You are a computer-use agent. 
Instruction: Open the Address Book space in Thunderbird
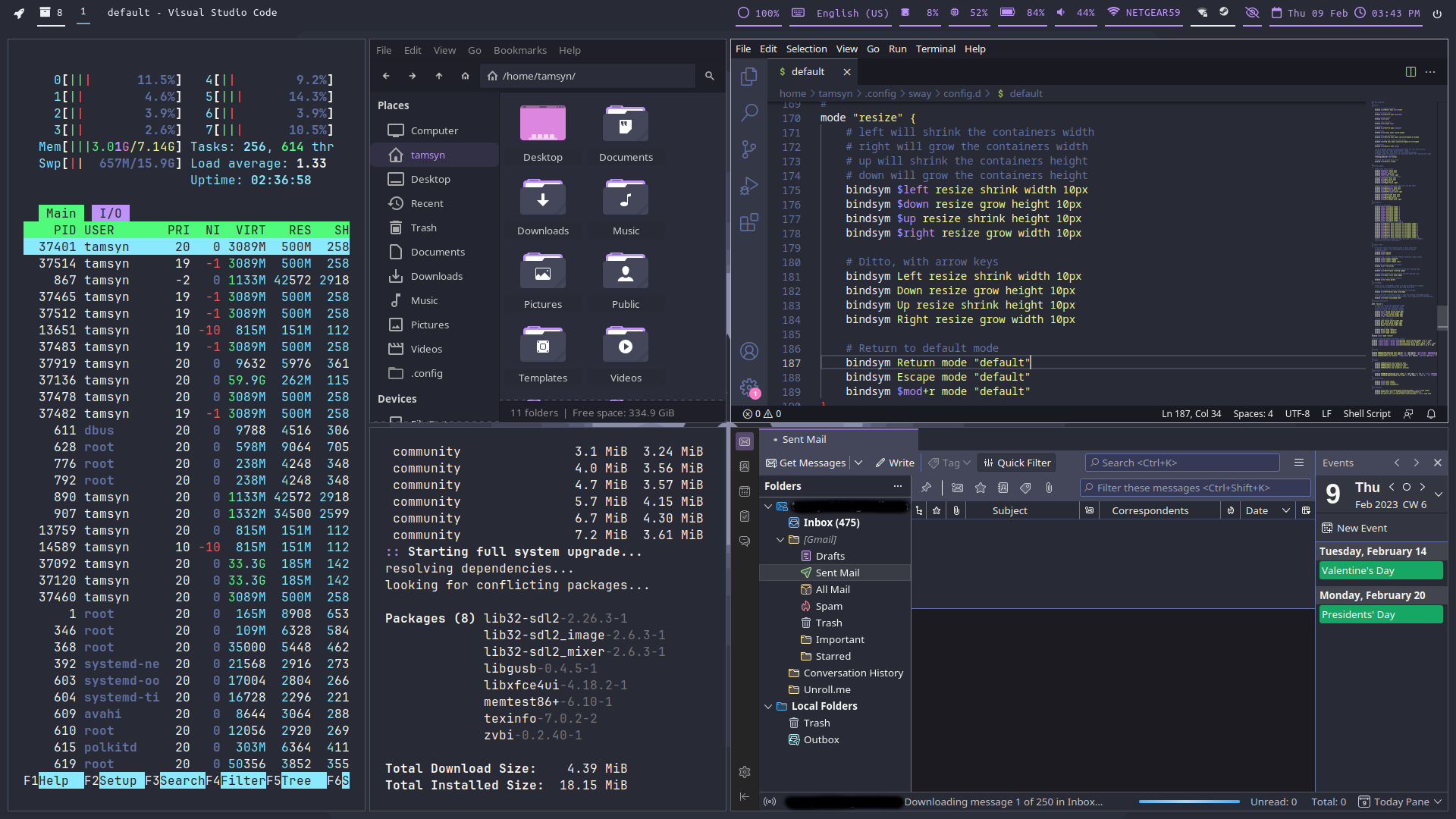point(745,466)
